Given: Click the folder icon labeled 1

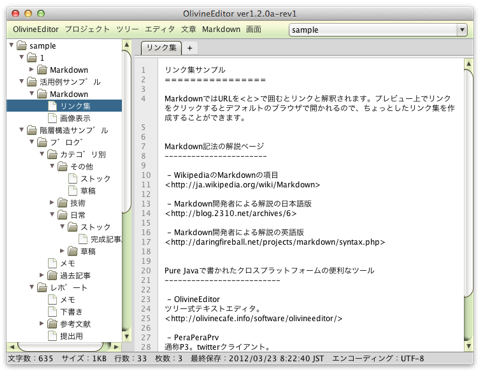Looking at the screenshot, I should coord(32,58).
